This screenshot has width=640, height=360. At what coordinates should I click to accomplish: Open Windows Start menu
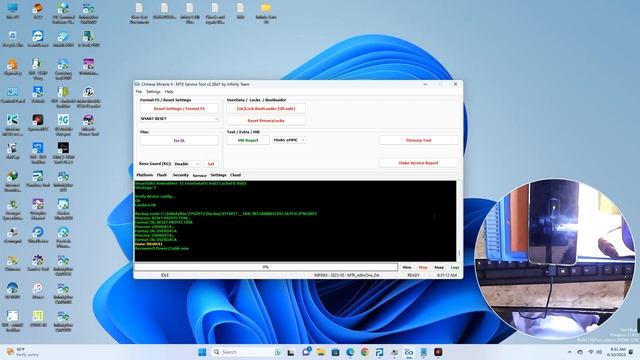pos(202,352)
